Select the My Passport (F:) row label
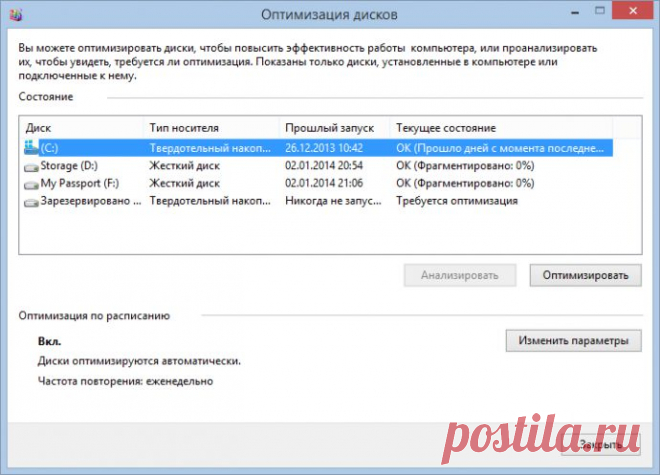 80,183
